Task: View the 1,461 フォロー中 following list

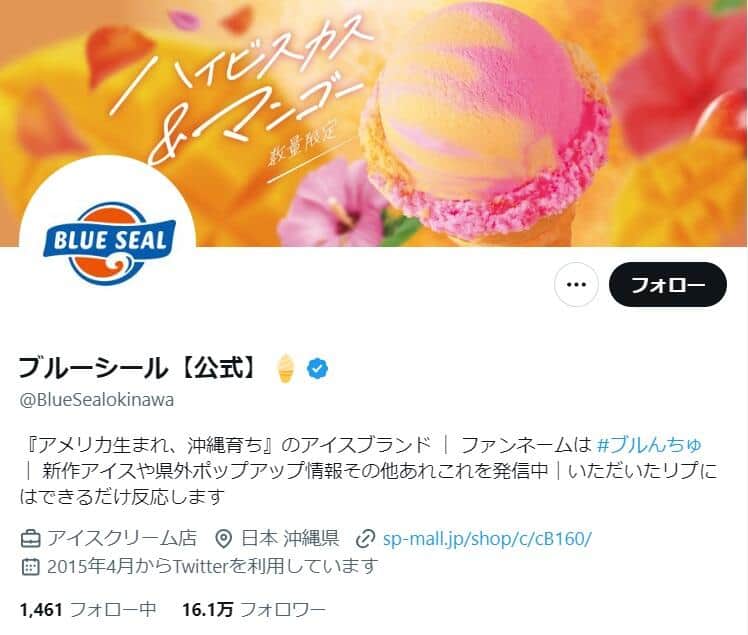Action: [88, 609]
